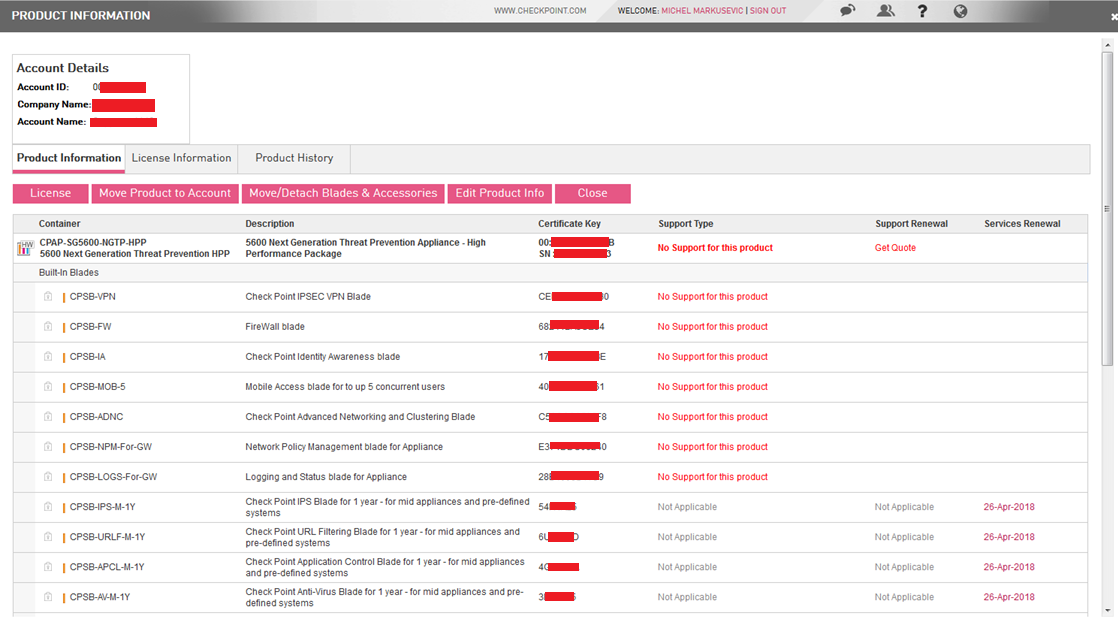The width and height of the screenshot is (1118, 623).
Task: Click the blade icon beside CPSB-ADNC
Action: point(48,416)
